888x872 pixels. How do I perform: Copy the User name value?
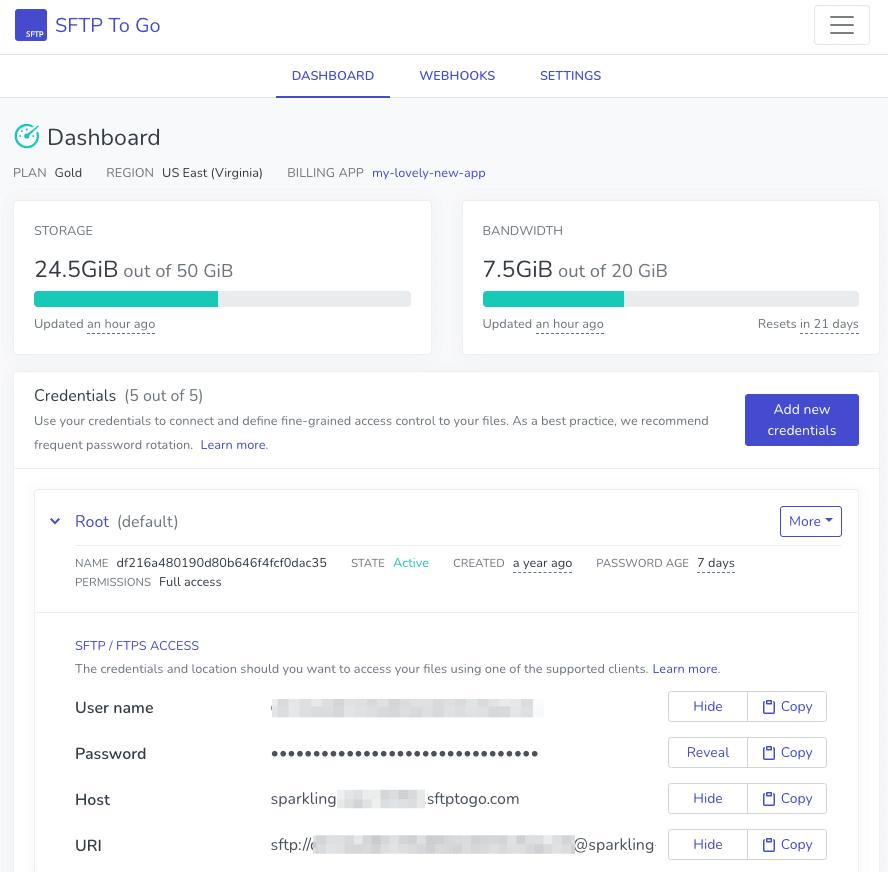click(x=787, y=707)
